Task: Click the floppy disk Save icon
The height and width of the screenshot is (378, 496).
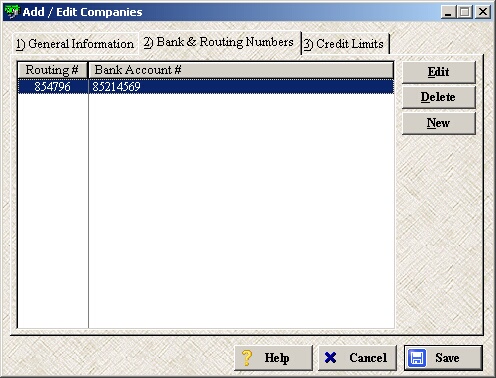Action: (x=417, y=358)
